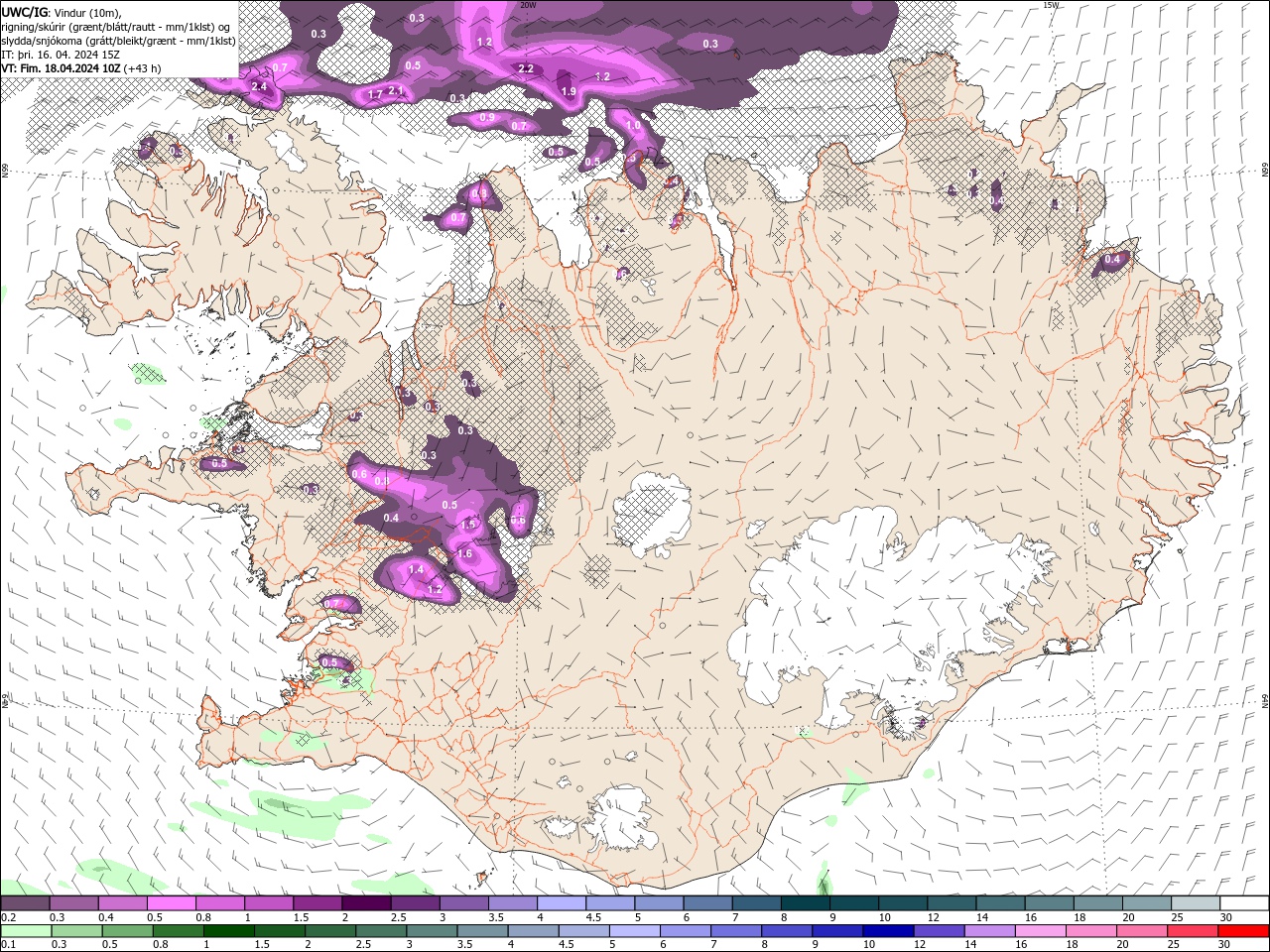Pick the 14 swatch in lower legend row
This screenshot has width=1270, height=952.
coord(988,931)
